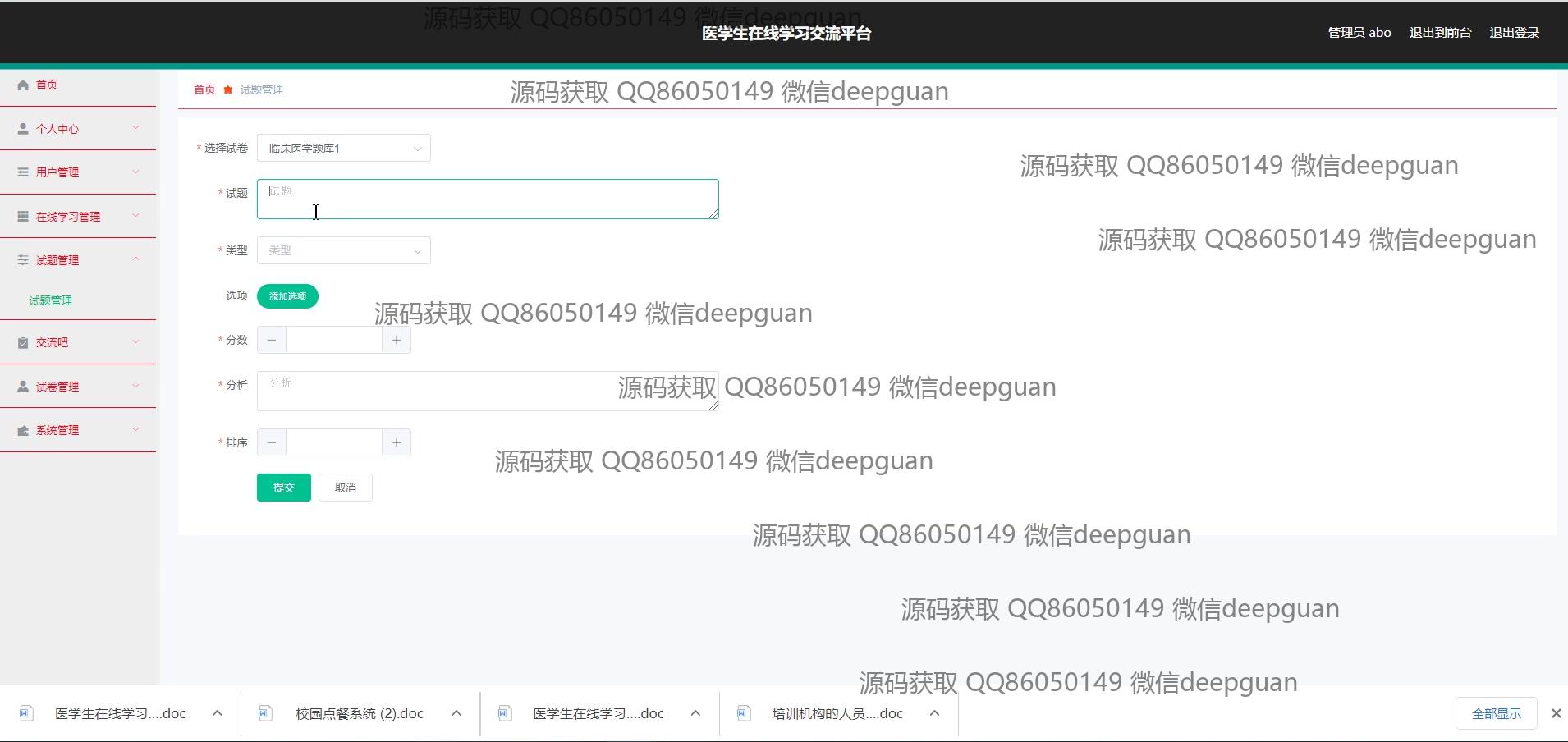1568x742 pixels.
Task: Click the 添加选项 button
Action: coord(287,296)
